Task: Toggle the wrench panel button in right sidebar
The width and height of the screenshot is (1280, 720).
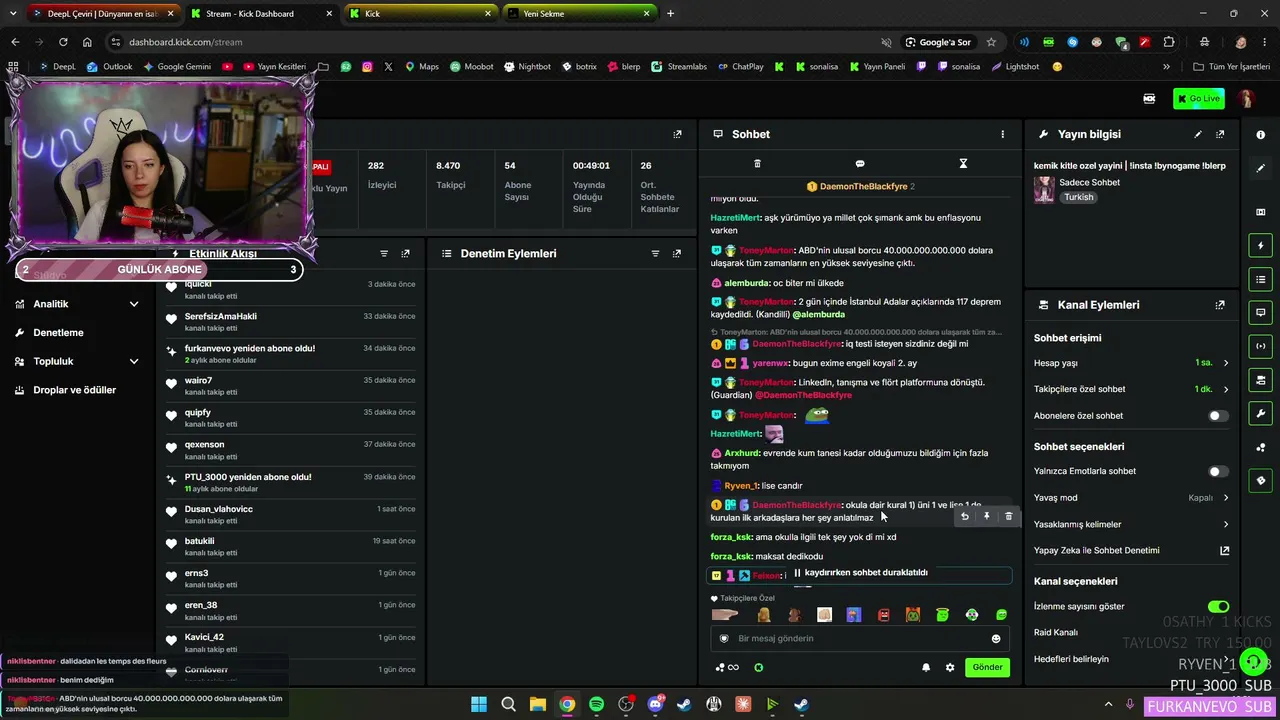Action: tap(1260, 413)
